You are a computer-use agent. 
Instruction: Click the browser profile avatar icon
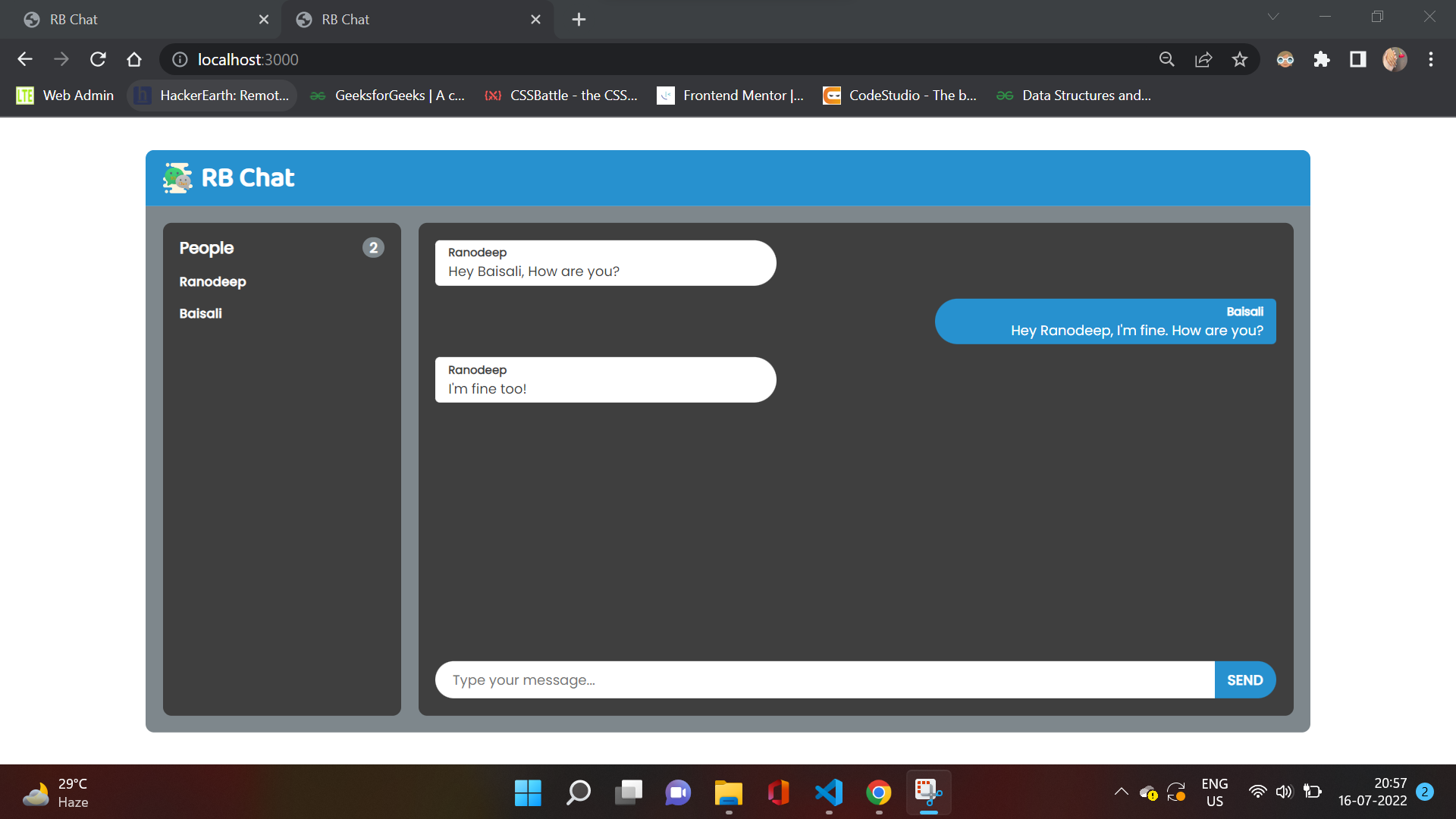point(1395,59)
